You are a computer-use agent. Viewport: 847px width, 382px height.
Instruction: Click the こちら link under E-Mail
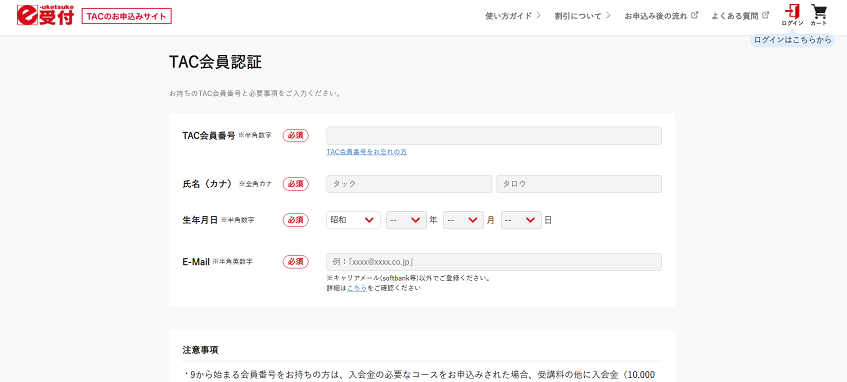(x=357, y=289)
